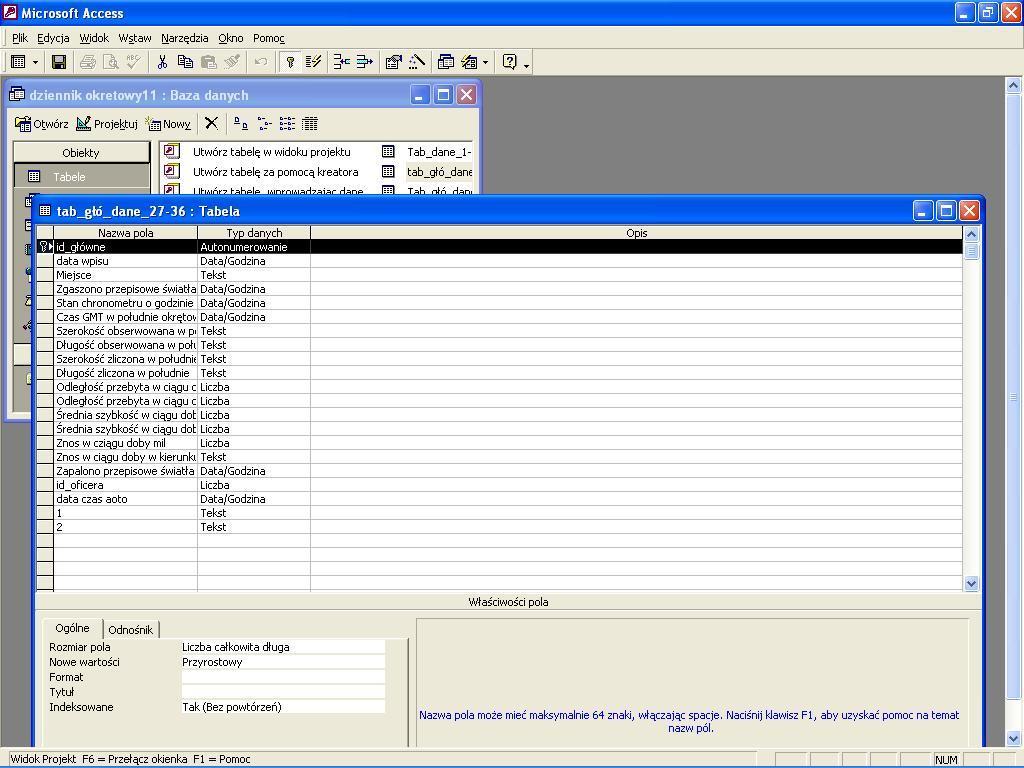Click the empty Format property field
The image size is (1024, 768).
pyautogui.click(x=283, y=677)
